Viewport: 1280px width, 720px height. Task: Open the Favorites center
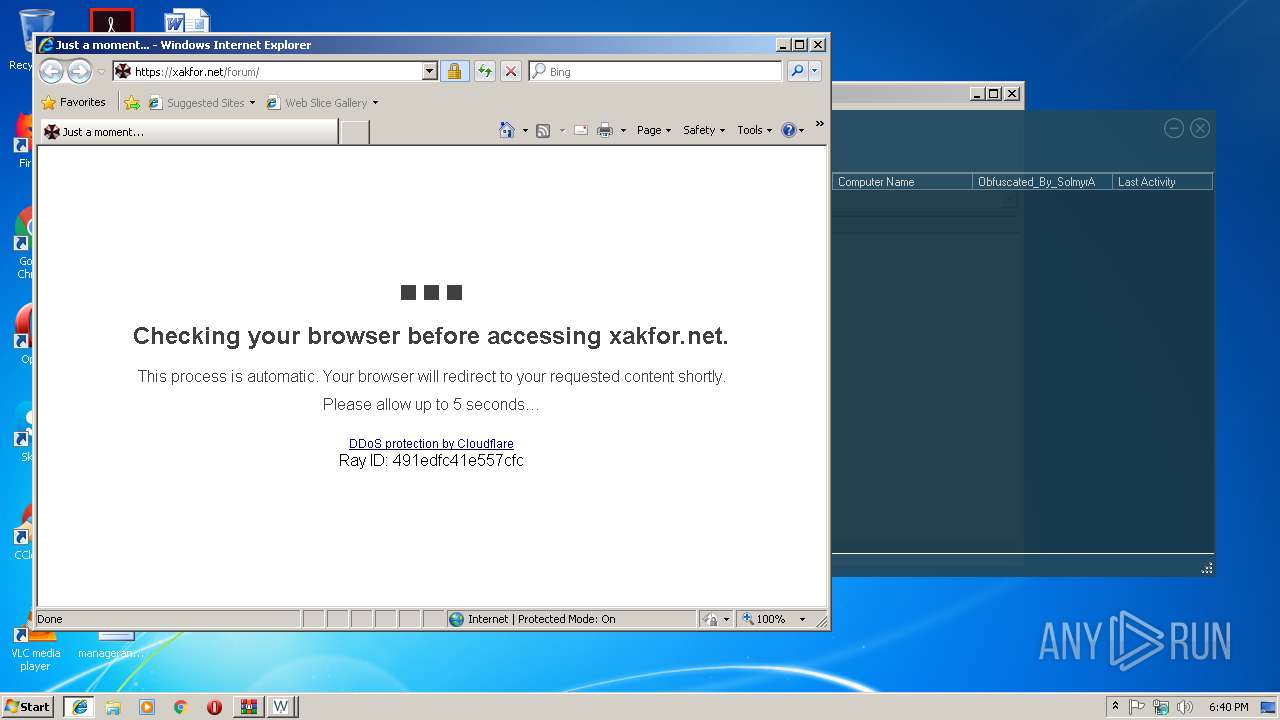(74, 102)
